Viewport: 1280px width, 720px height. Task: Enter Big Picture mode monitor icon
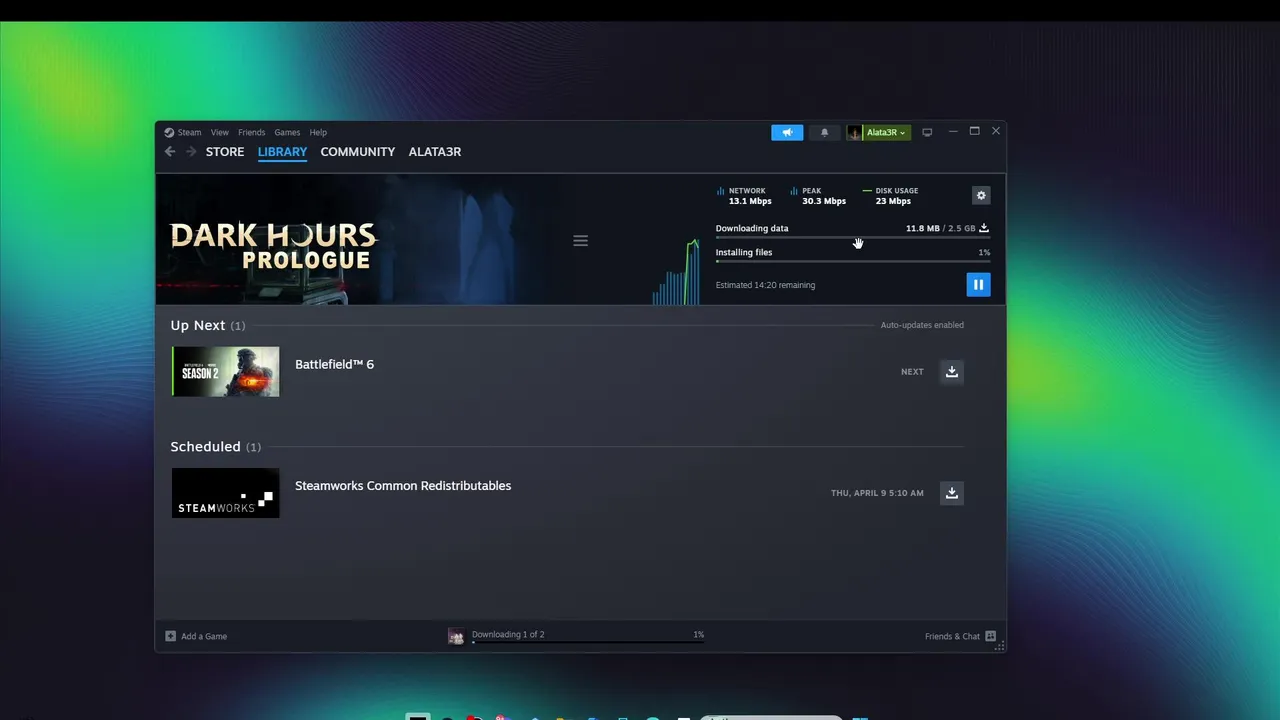927,132
